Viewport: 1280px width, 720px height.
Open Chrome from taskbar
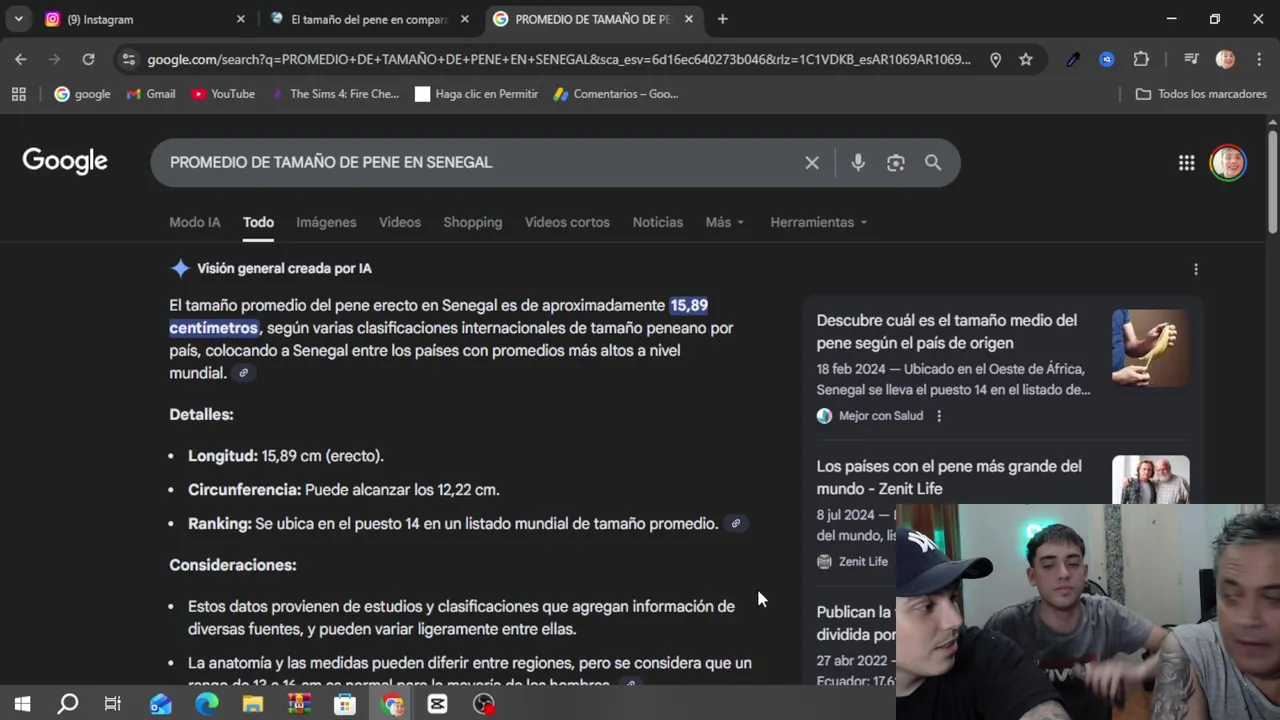pos(392,704)
